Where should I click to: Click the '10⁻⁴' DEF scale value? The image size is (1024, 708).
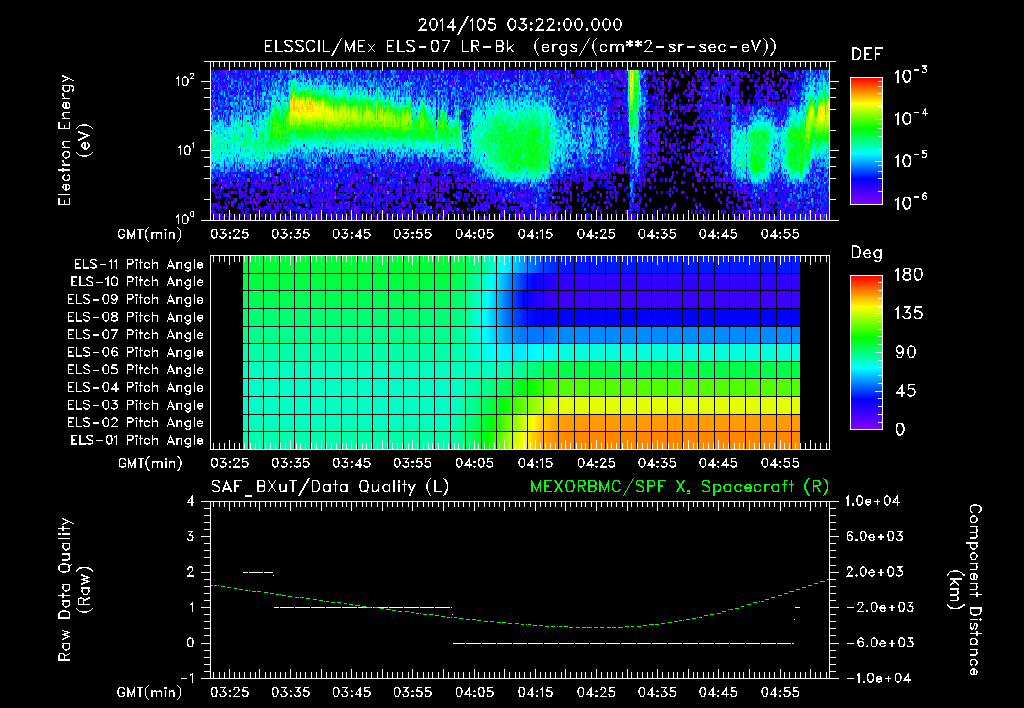(x=910, y=118)
